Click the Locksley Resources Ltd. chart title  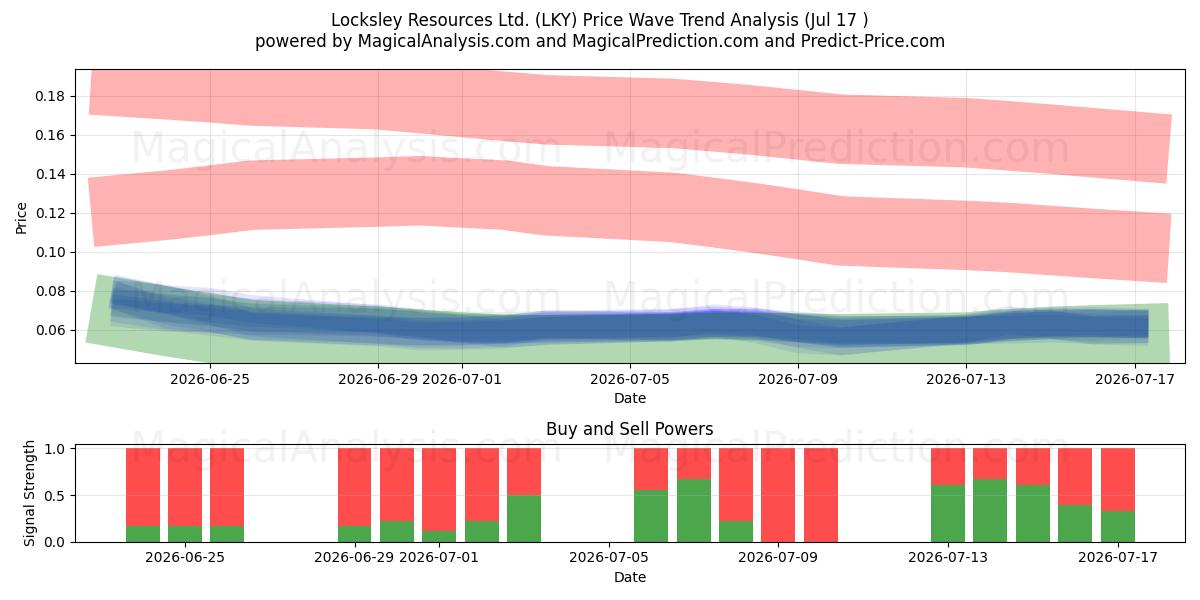tap(600, 20)
